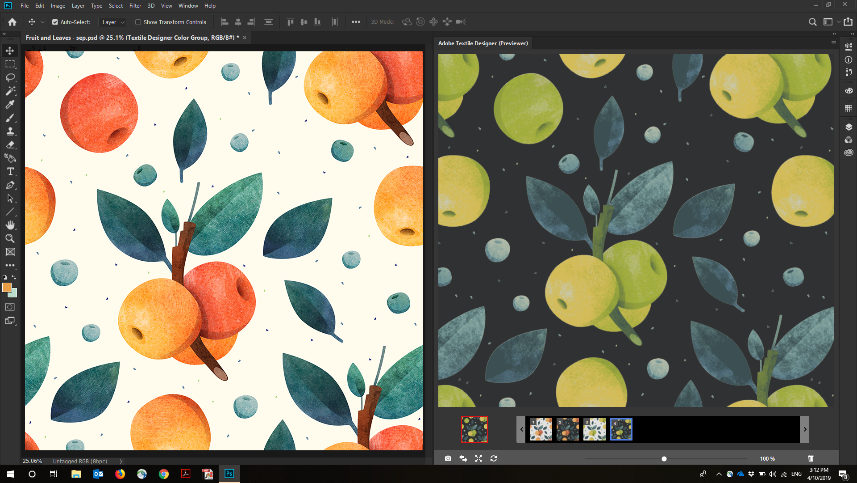Switch to Fruit and Leaves document tab

130,37
